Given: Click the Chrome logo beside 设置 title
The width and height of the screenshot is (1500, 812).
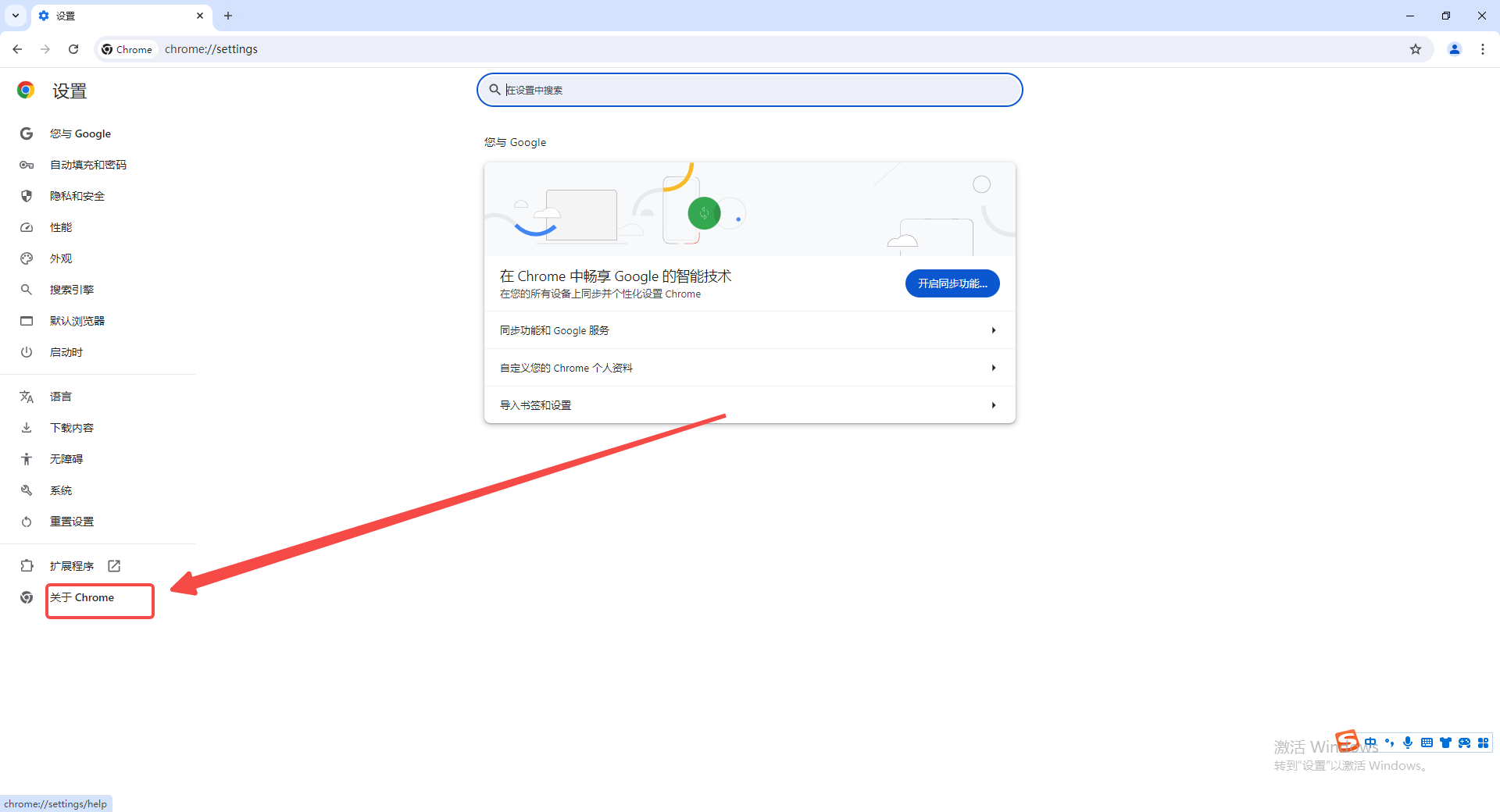Looking at the screenshot, I should point(26,91).
